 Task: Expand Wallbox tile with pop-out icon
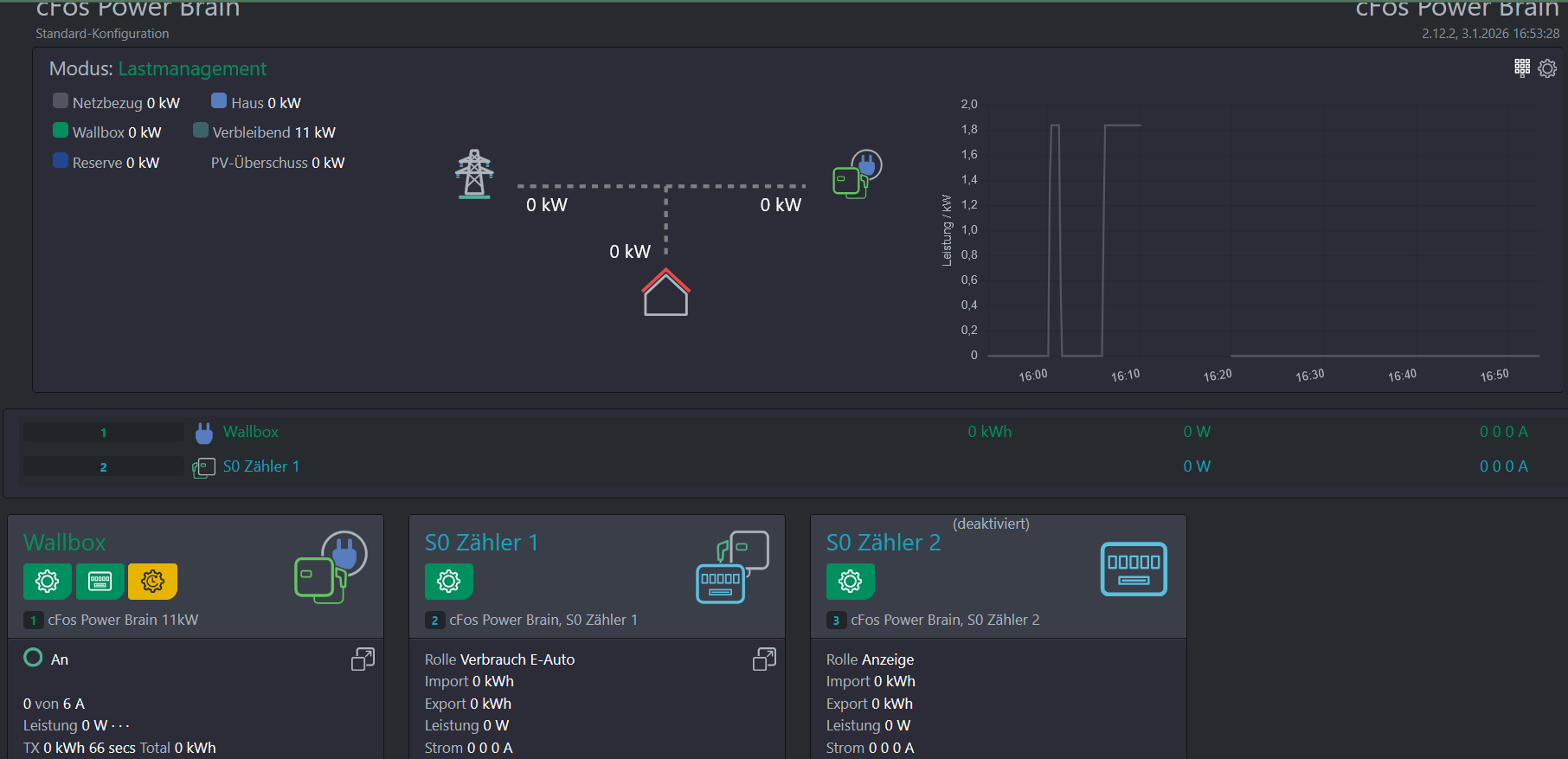363,659
